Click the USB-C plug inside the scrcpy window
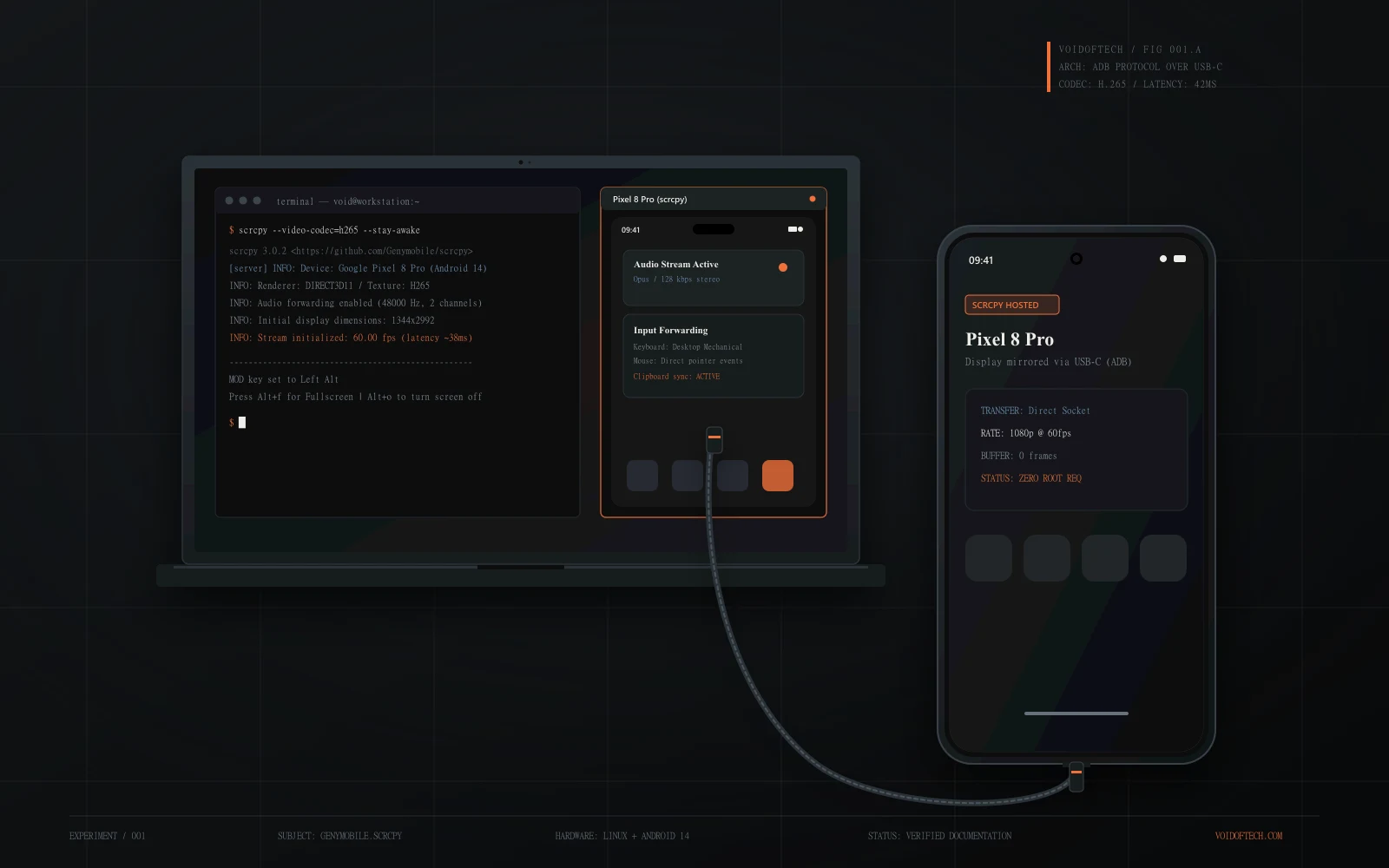1389x868 pixels. point(714,440)
